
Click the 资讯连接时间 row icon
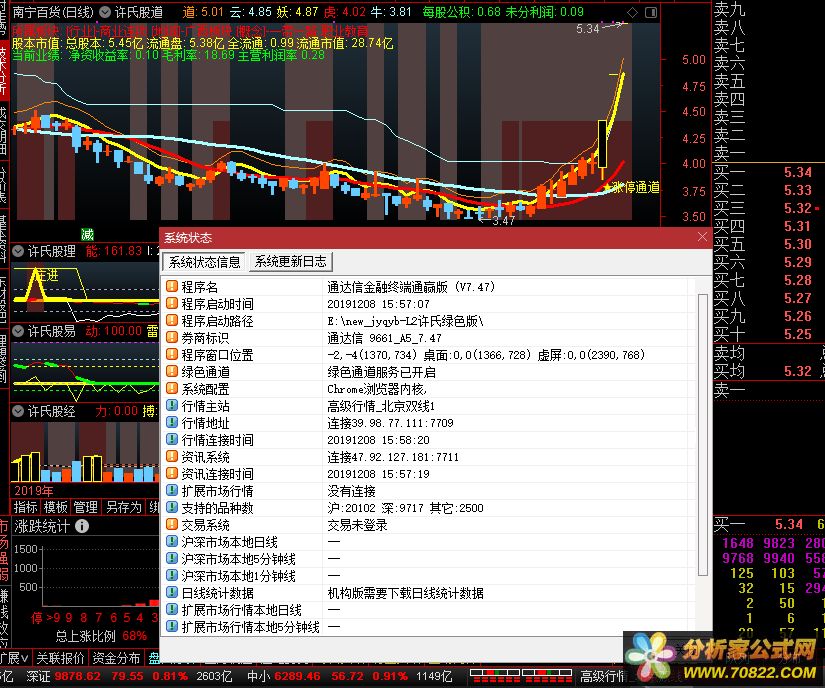pos(172,473)
